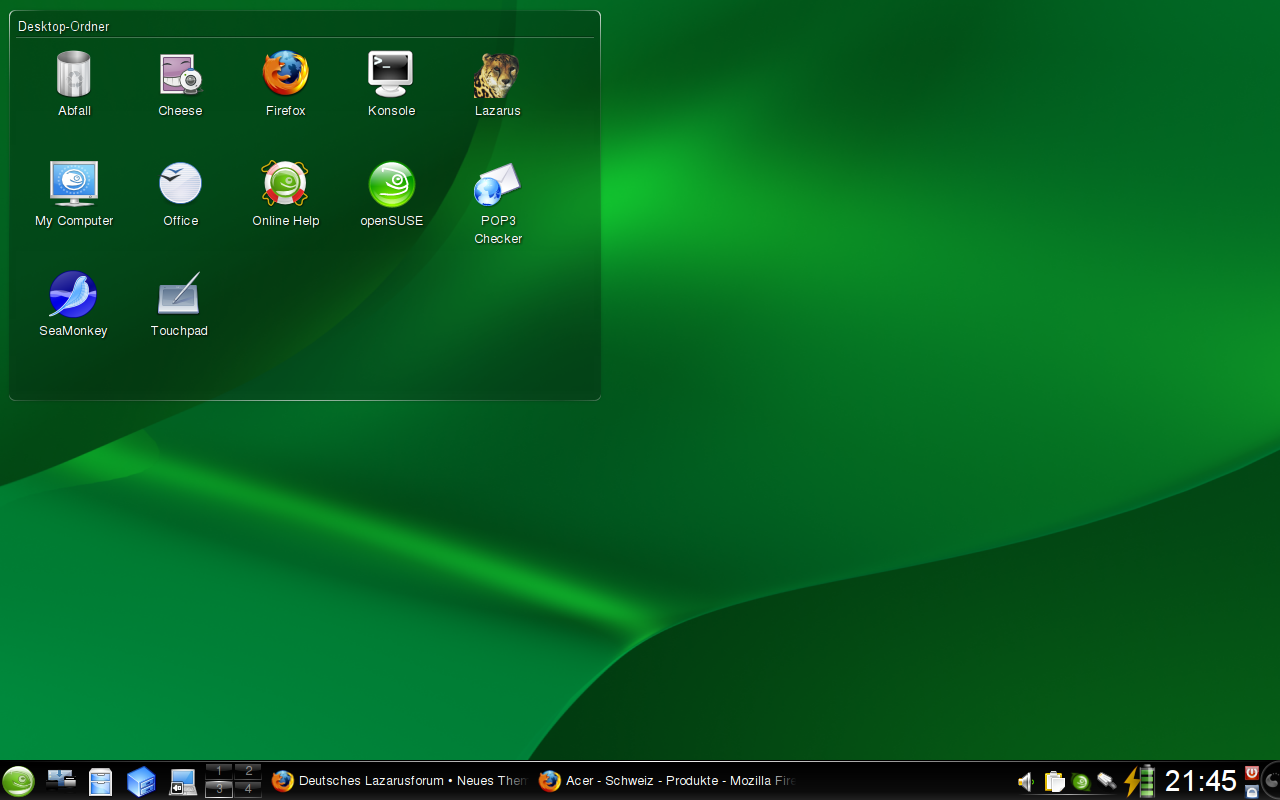1280x800 pixels.
Task: Switch to the Deutsches Lazarusforum Firefox window
Action: [398, 781]
